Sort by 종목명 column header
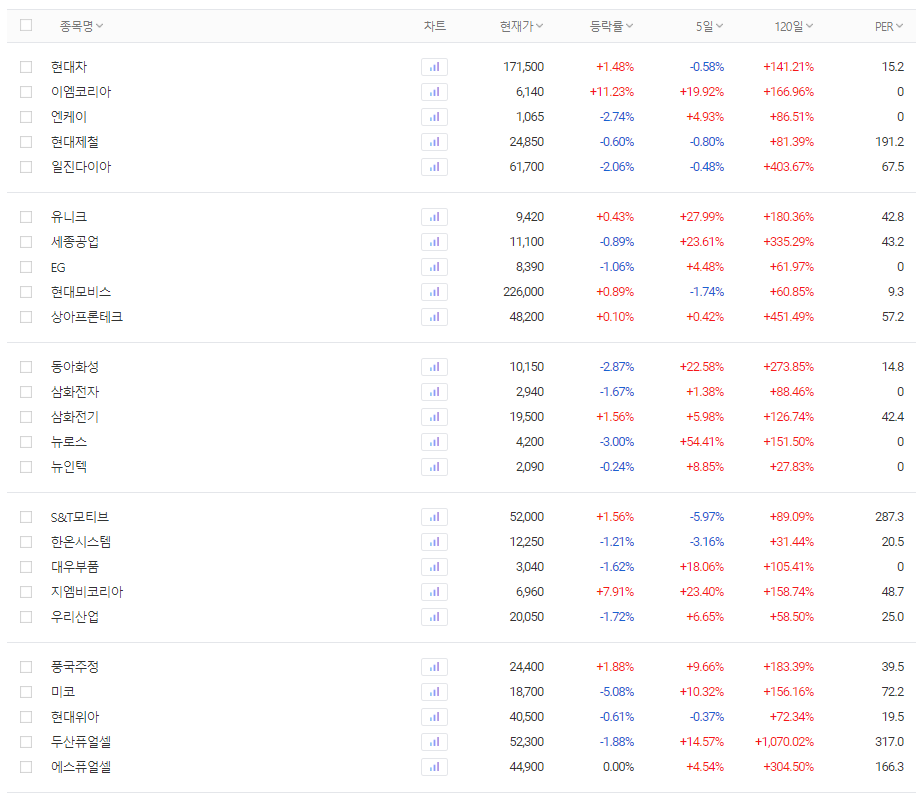916x801 pixels. point(81,26)
